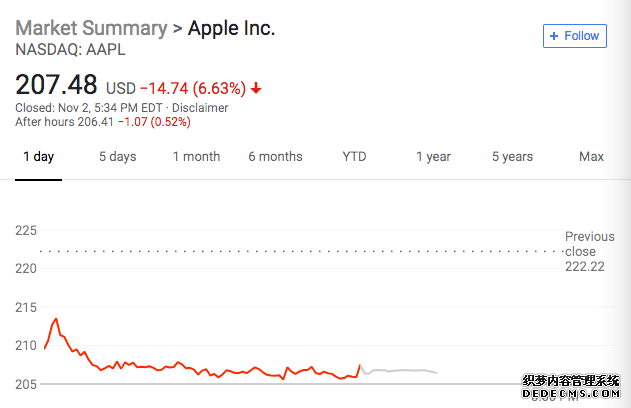Click the plus icon in Follow
This screenshot has height=408, width=631.
point(554,36)
